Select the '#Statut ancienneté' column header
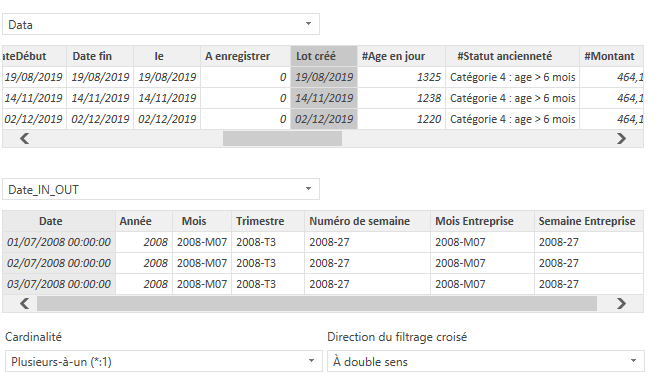The height and width of the screenshot is (380, 661). (x=513, y=56)
